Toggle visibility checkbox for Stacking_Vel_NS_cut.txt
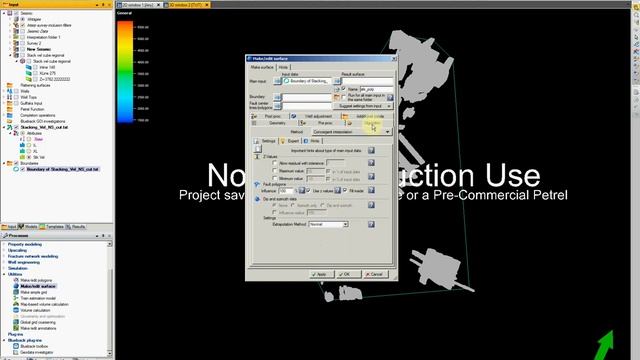640x360 pixels. coord(16,127)
